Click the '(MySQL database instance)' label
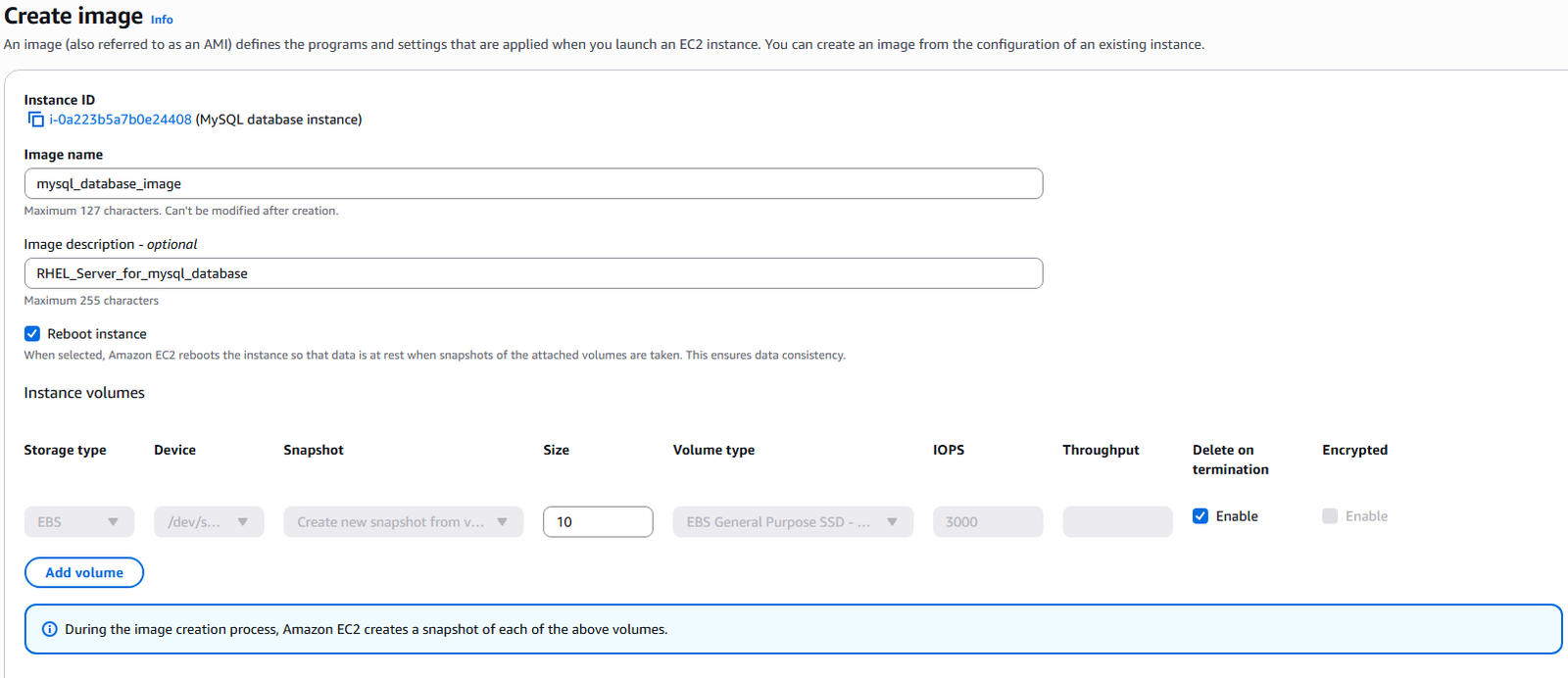The width and height of the screenshot is (1568, 678). [278, 120]
